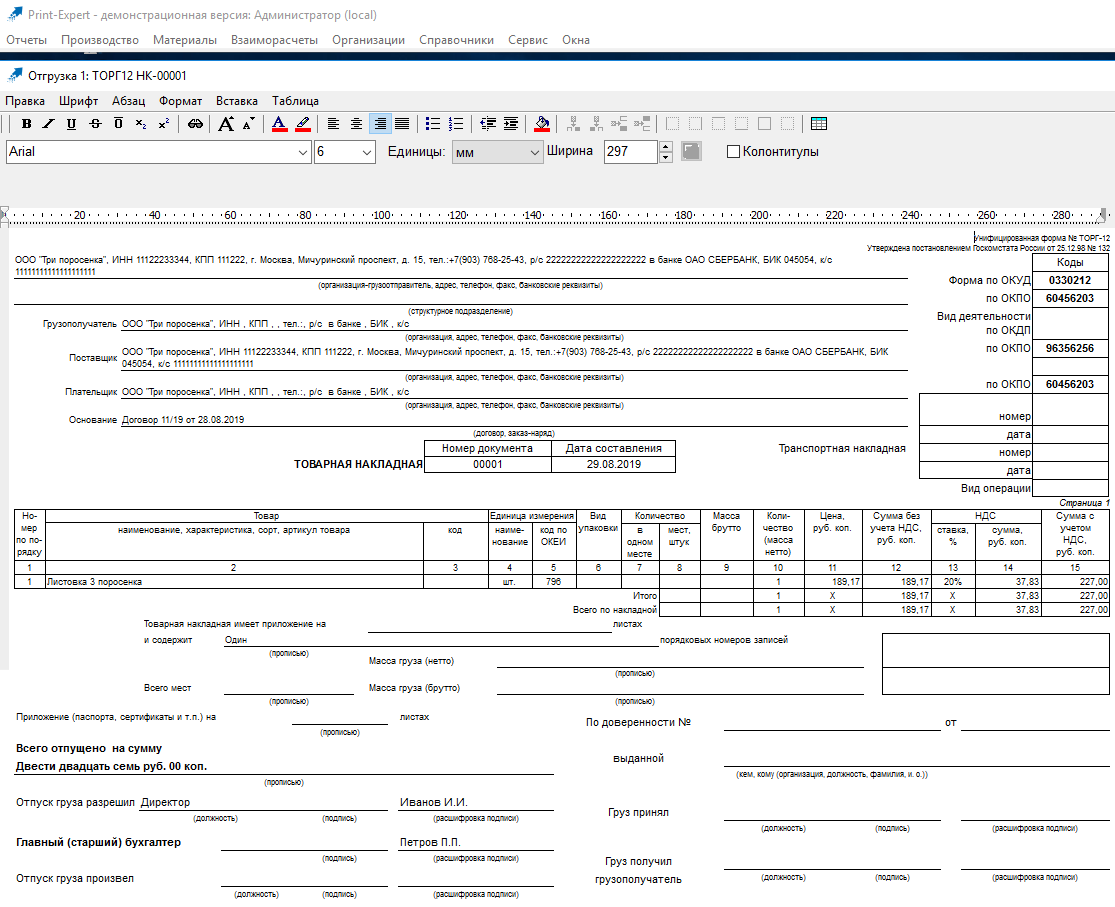Open the Единицы units dropdown
The height and width of the screenshot is (907, 1115).
[x=498, y=152]
